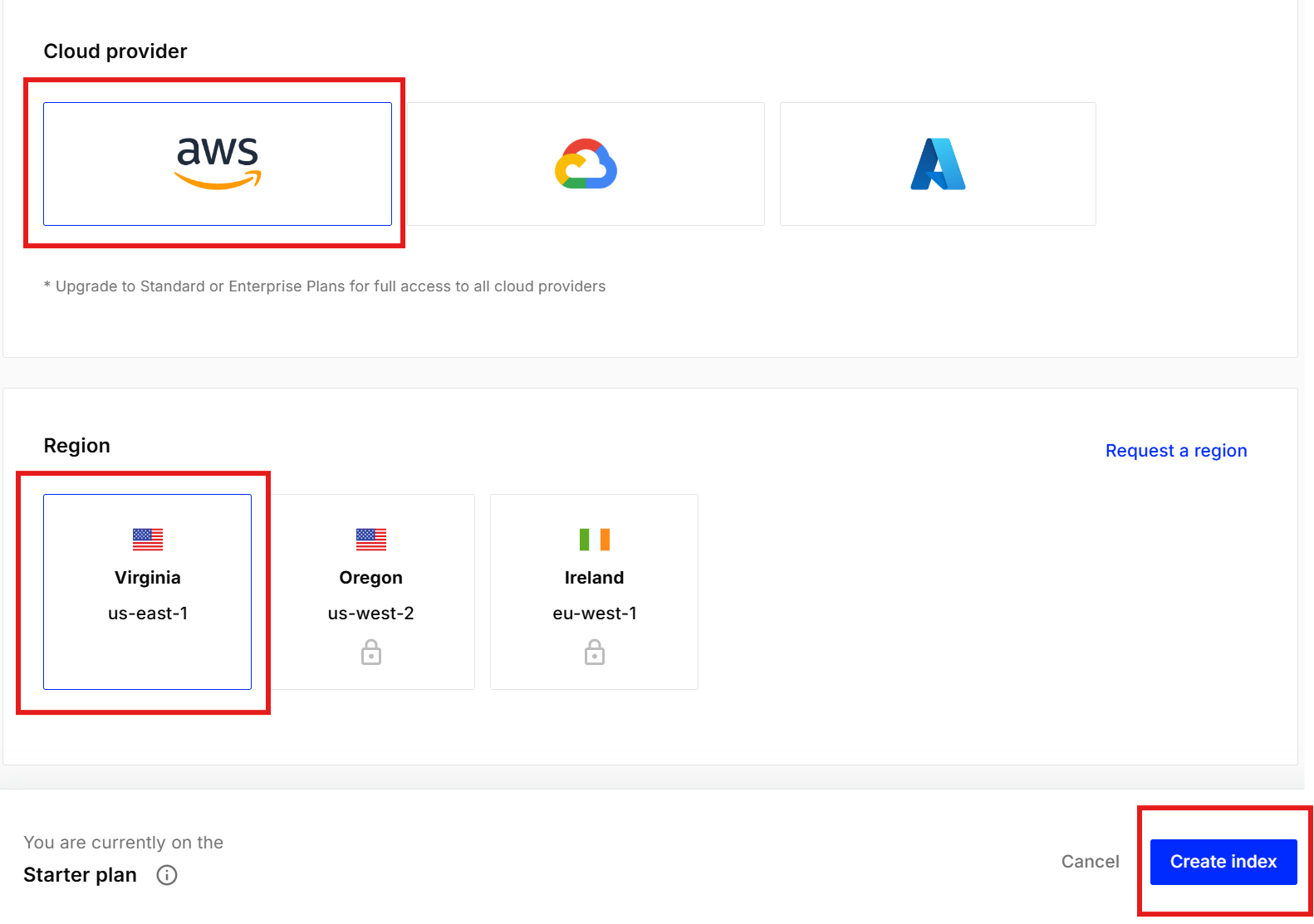Click the Irish flag icon

pyautogui.click(x=595, y=540)
